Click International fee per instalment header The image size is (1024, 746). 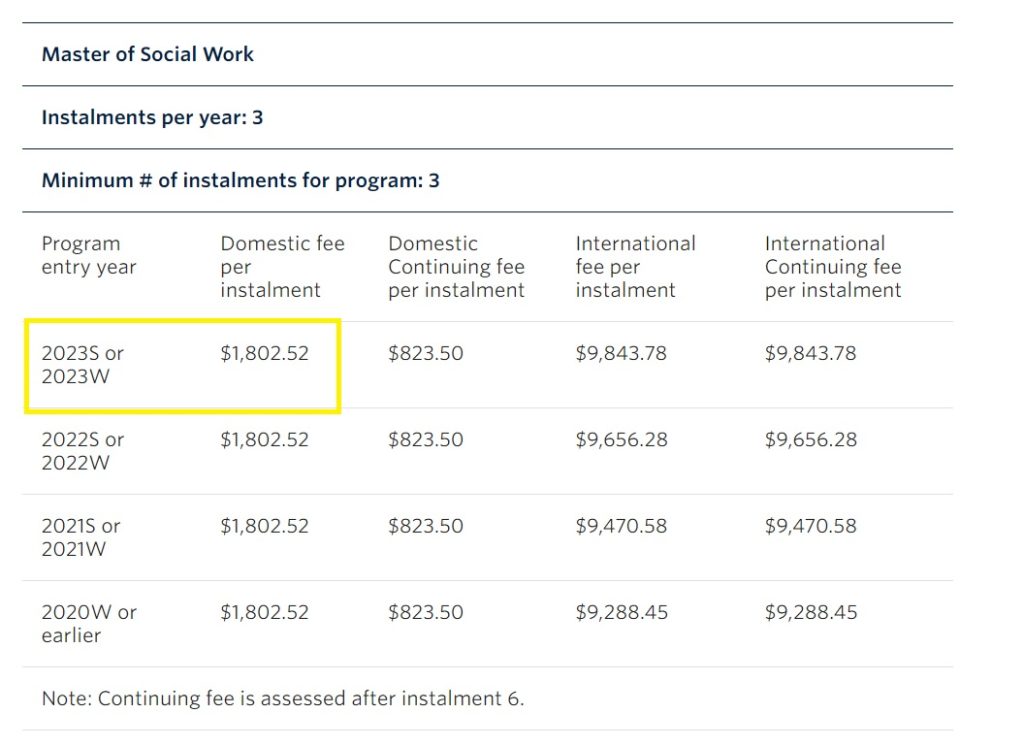point(635,267)
